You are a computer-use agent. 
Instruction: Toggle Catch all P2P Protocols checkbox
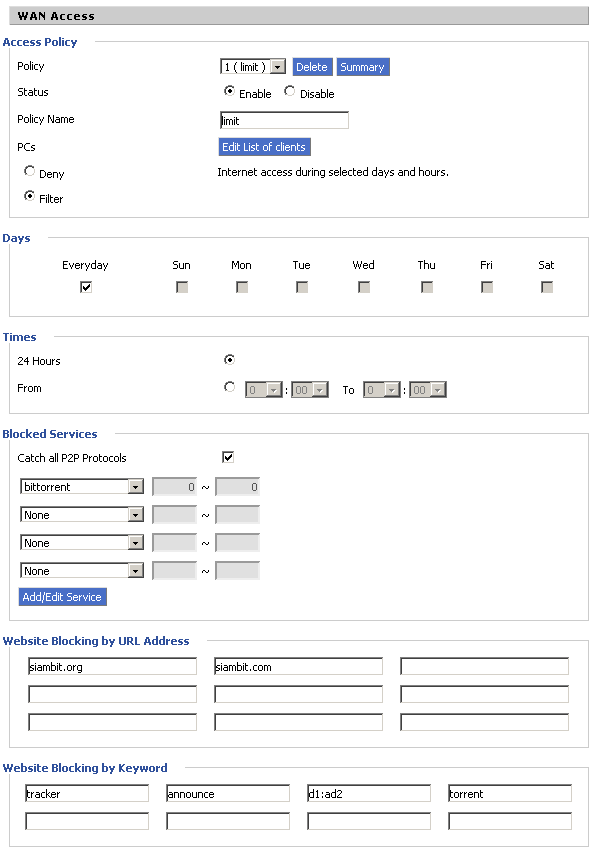[x=228, y=458]
